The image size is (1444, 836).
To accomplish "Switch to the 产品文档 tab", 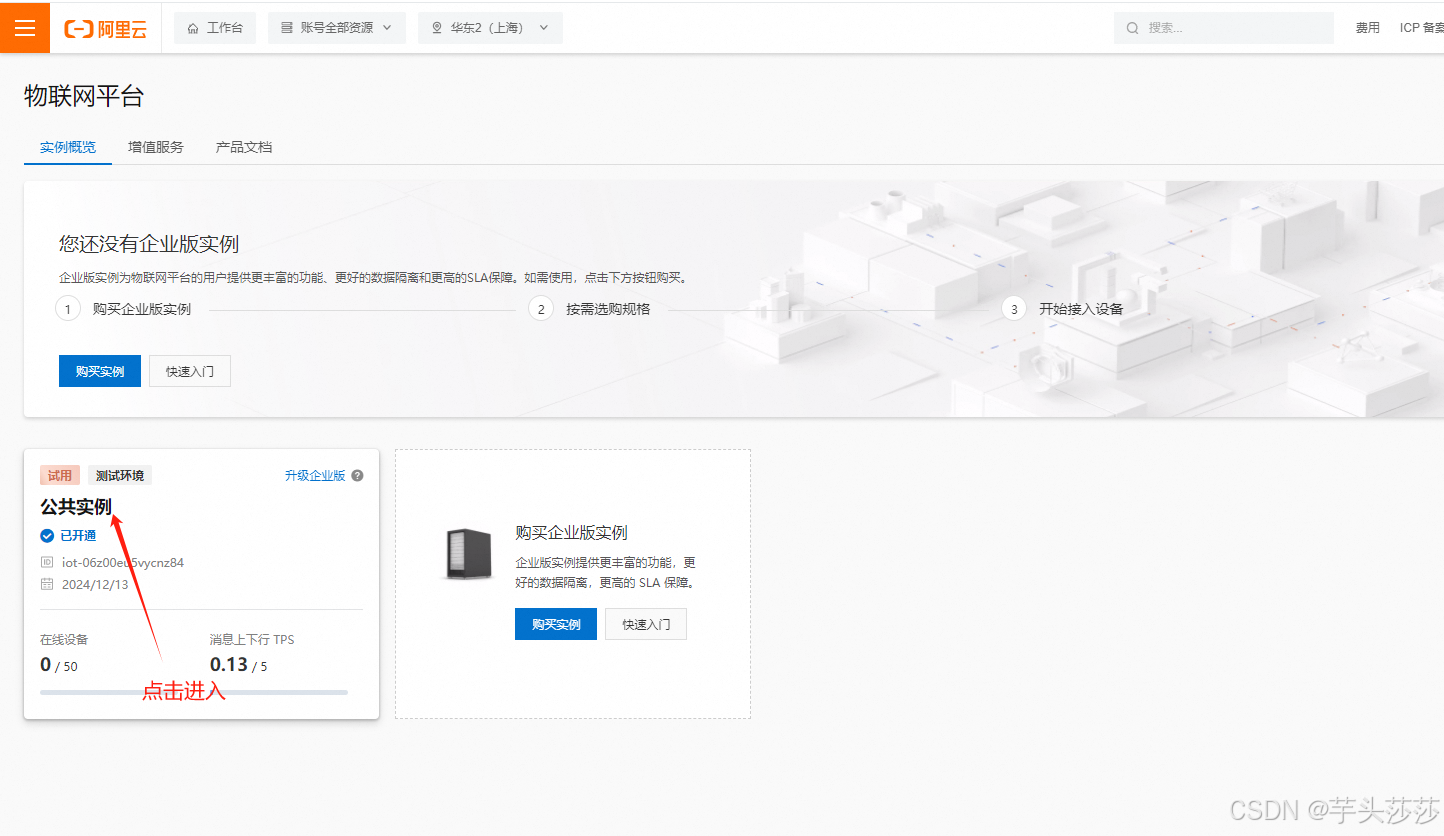I will tap(244, 147).
